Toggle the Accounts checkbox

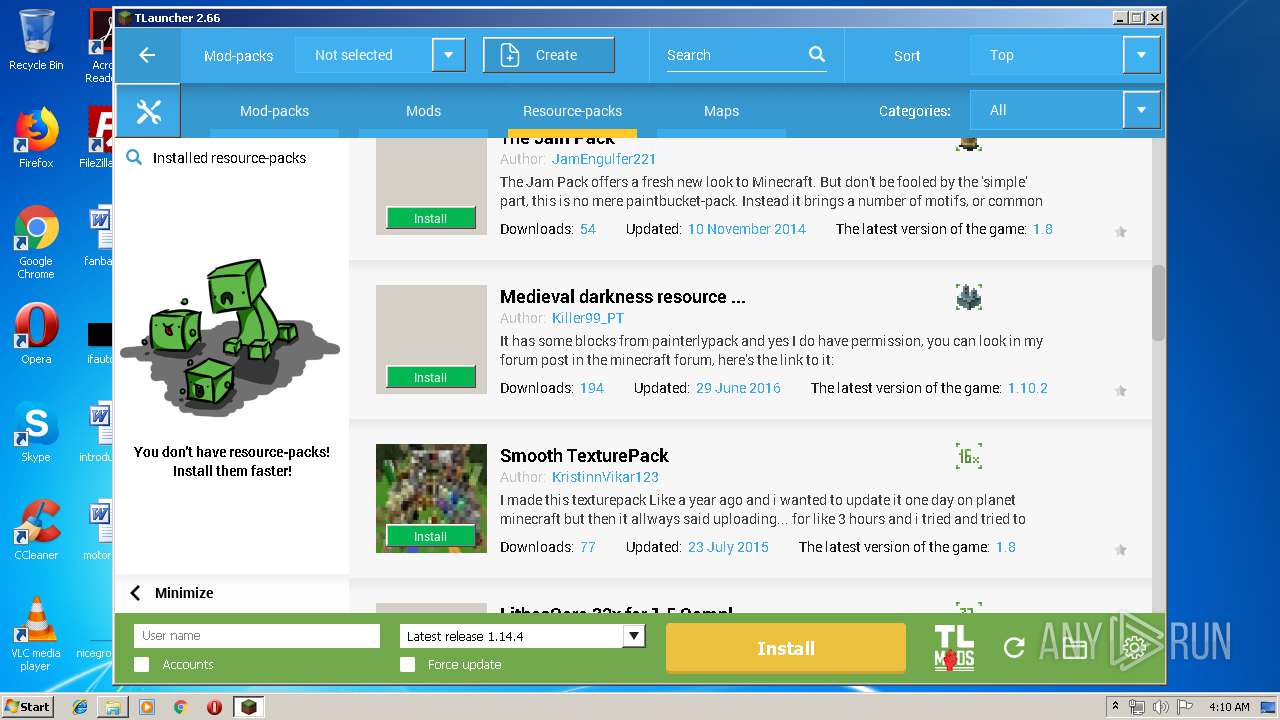tap(142, 664)
